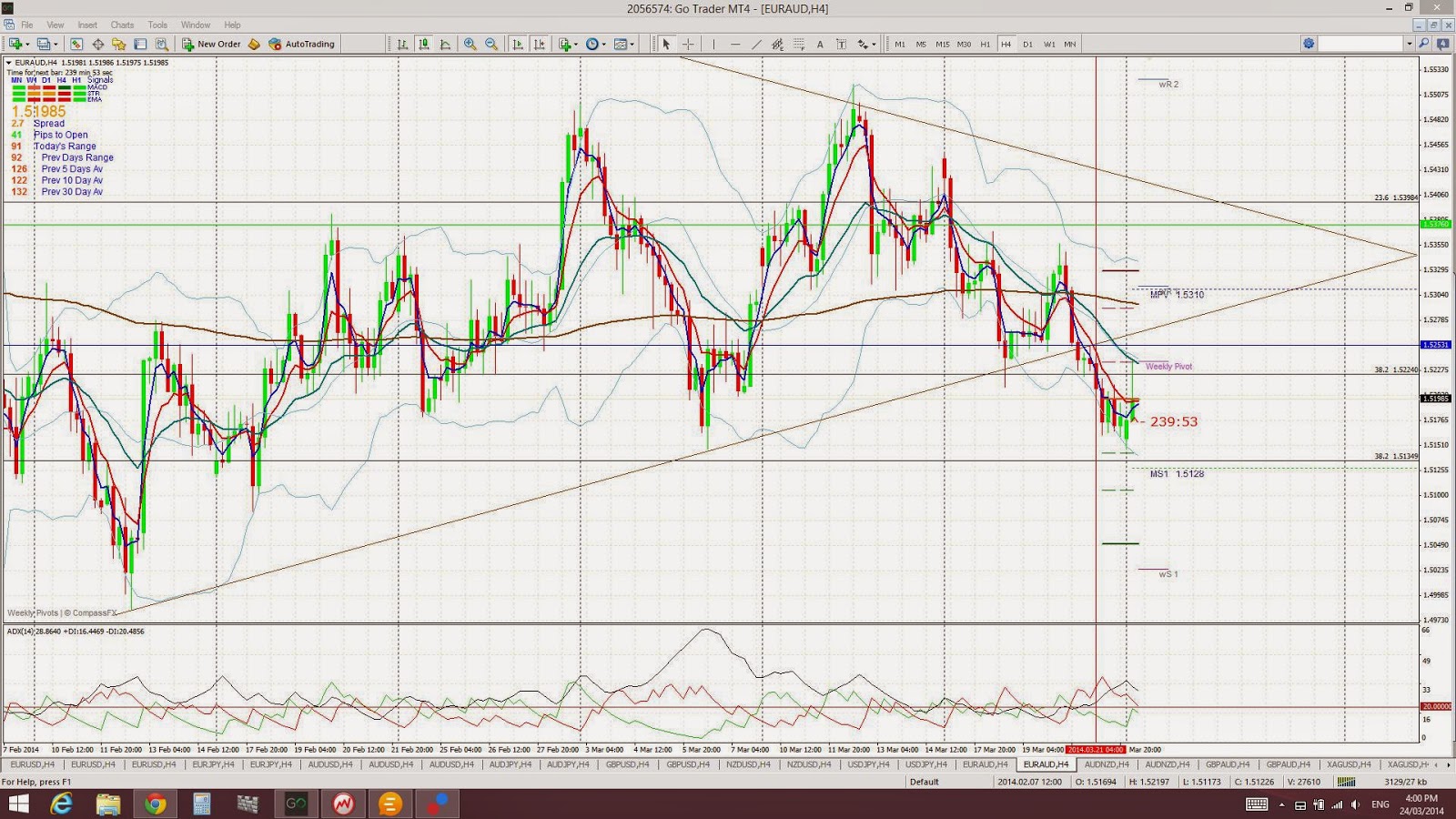
Task: Select the Cursor arrow tool
Action: [x=666, y=44]
